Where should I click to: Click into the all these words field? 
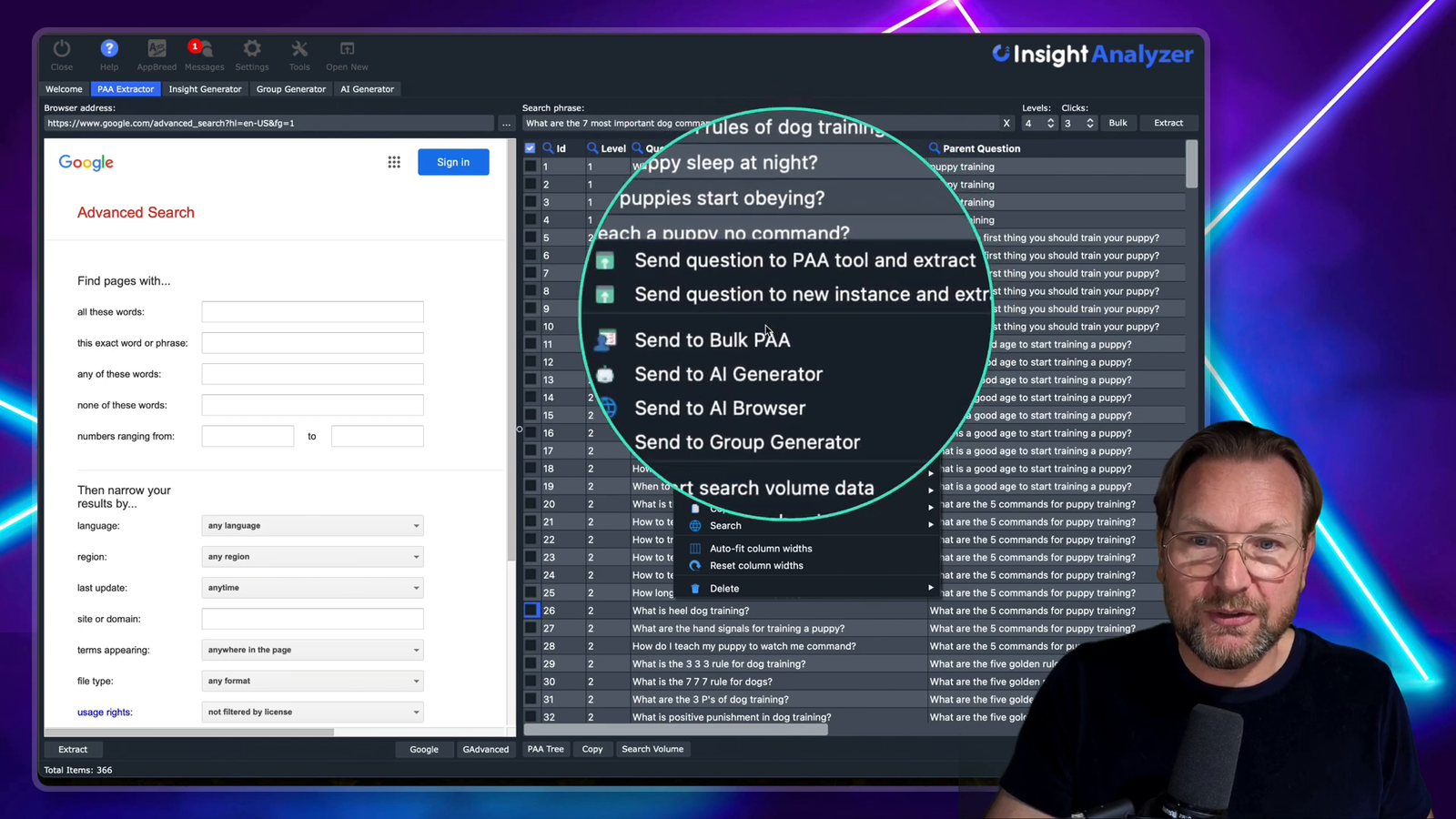(312, 312)
